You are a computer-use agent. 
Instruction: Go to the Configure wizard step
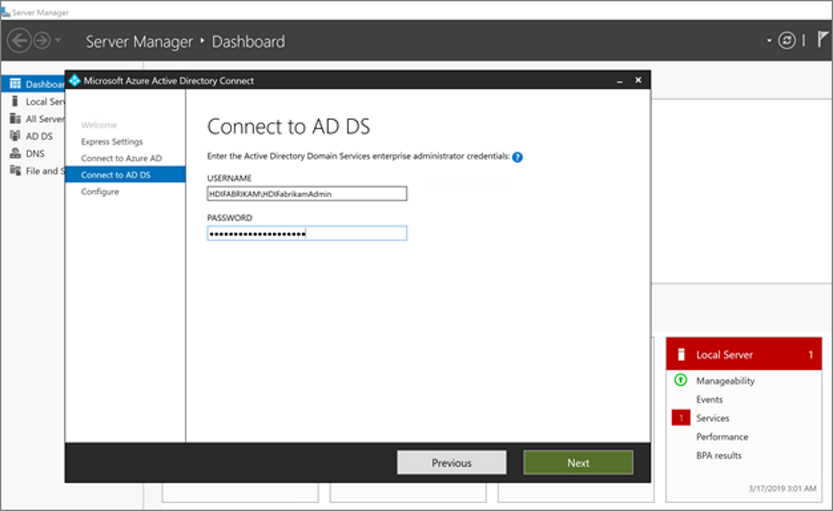(100, 192)
